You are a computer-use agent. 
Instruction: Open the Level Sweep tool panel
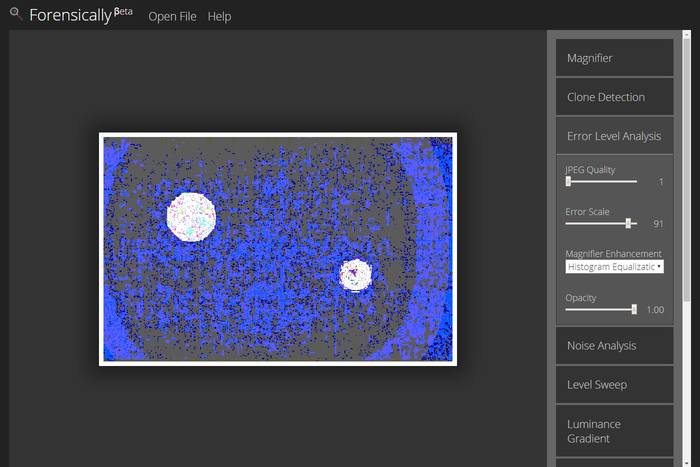(614, 384)
